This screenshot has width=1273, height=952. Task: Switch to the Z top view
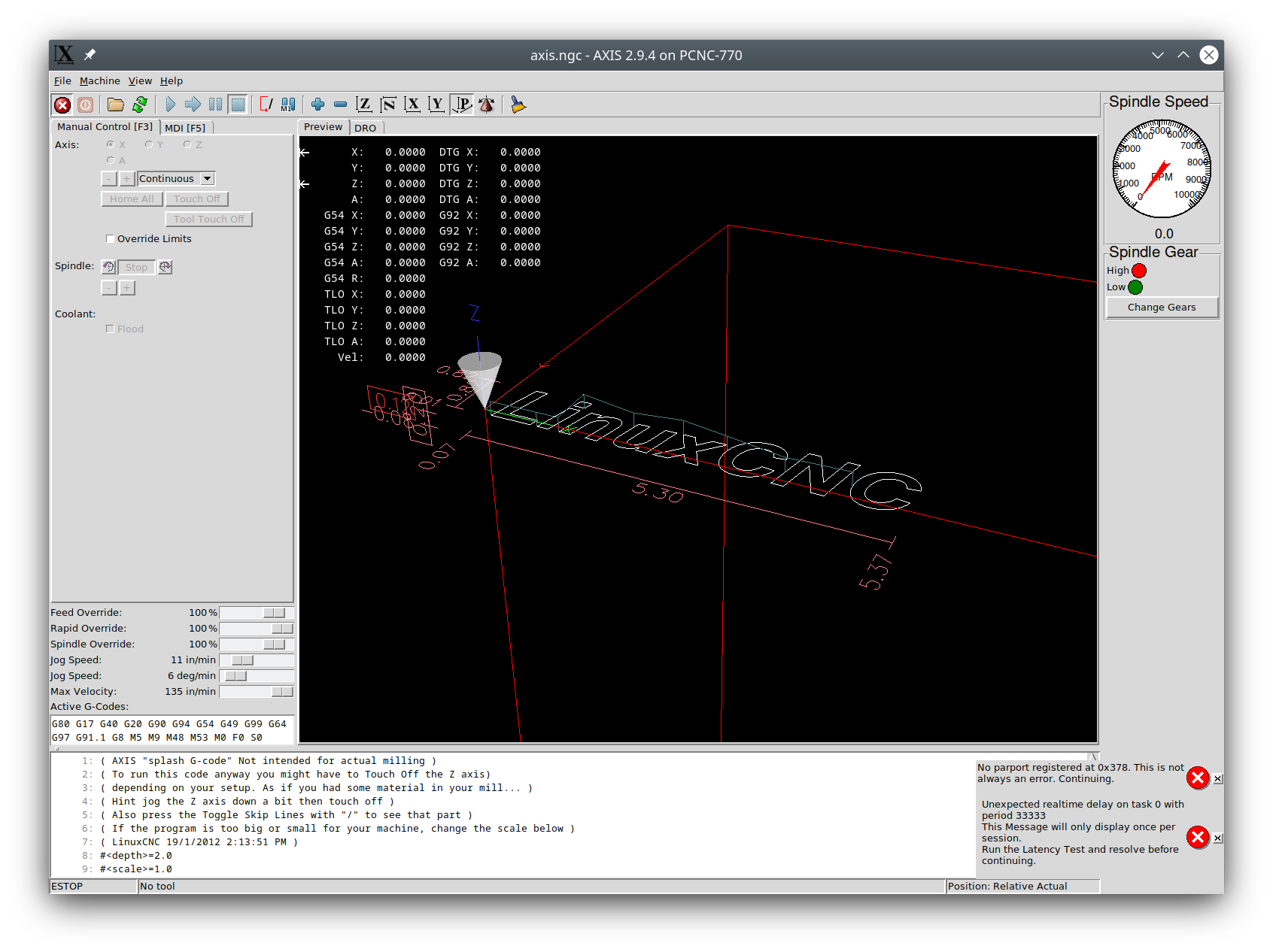point(364,105)
